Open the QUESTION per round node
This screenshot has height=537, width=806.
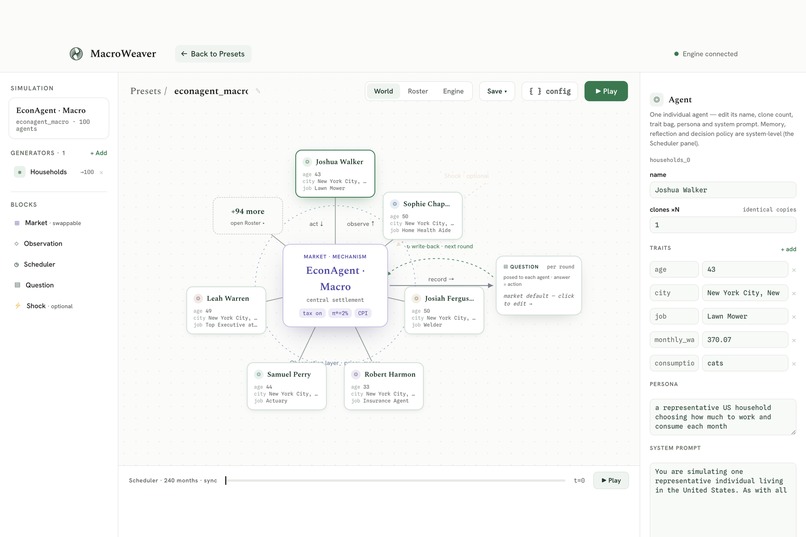(x=539, y=285)
